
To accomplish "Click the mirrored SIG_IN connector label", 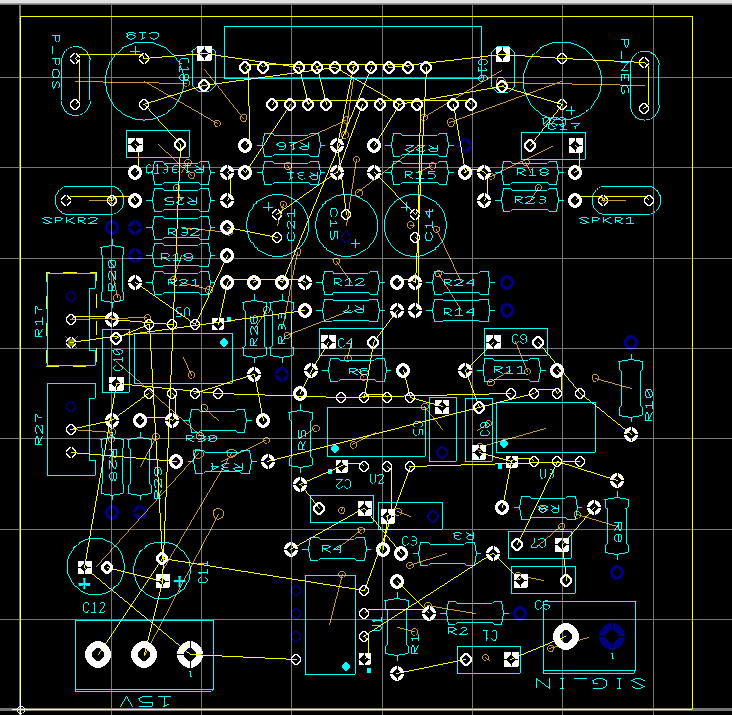I will tap(591, 684).
